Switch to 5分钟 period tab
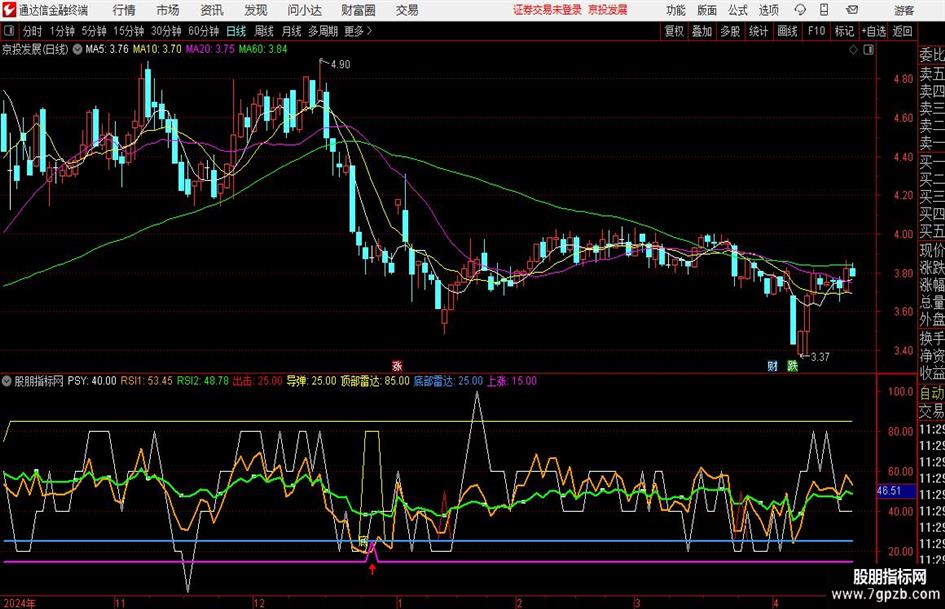This screenshot has width=945, height=609. click(x=94, y=31)
